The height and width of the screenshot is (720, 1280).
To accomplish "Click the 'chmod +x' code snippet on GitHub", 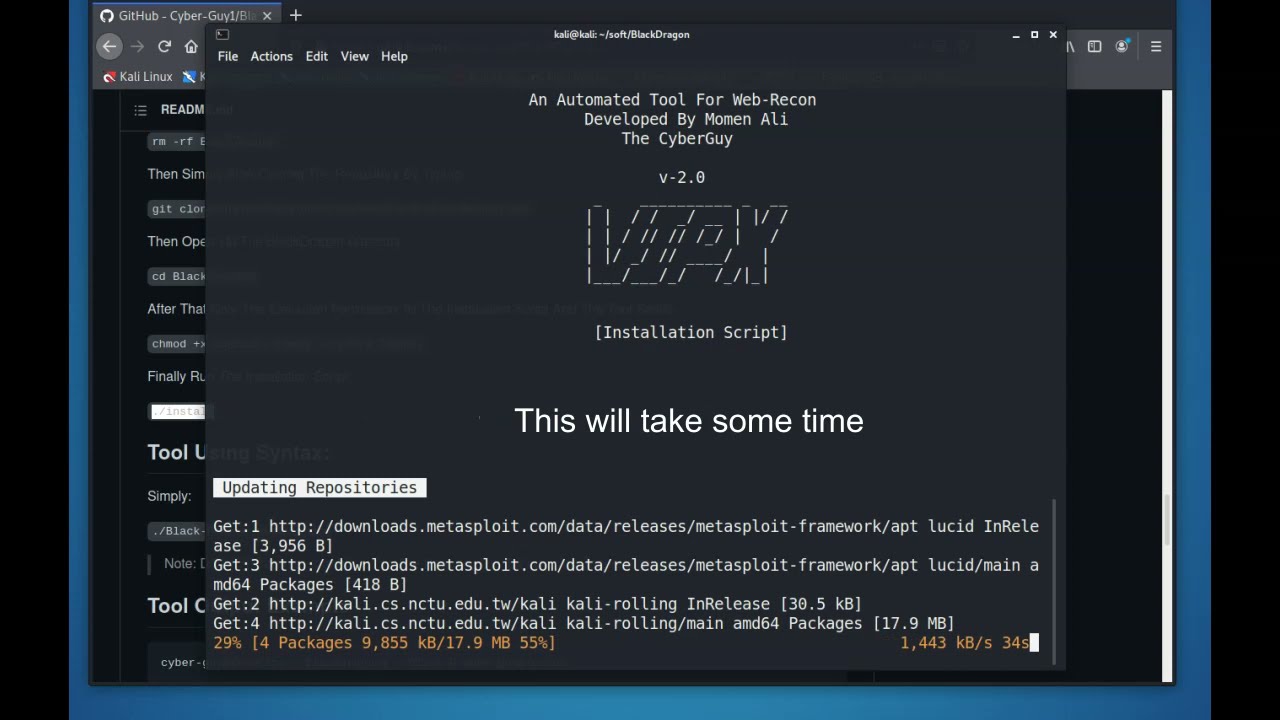I will tap(177, 344).
